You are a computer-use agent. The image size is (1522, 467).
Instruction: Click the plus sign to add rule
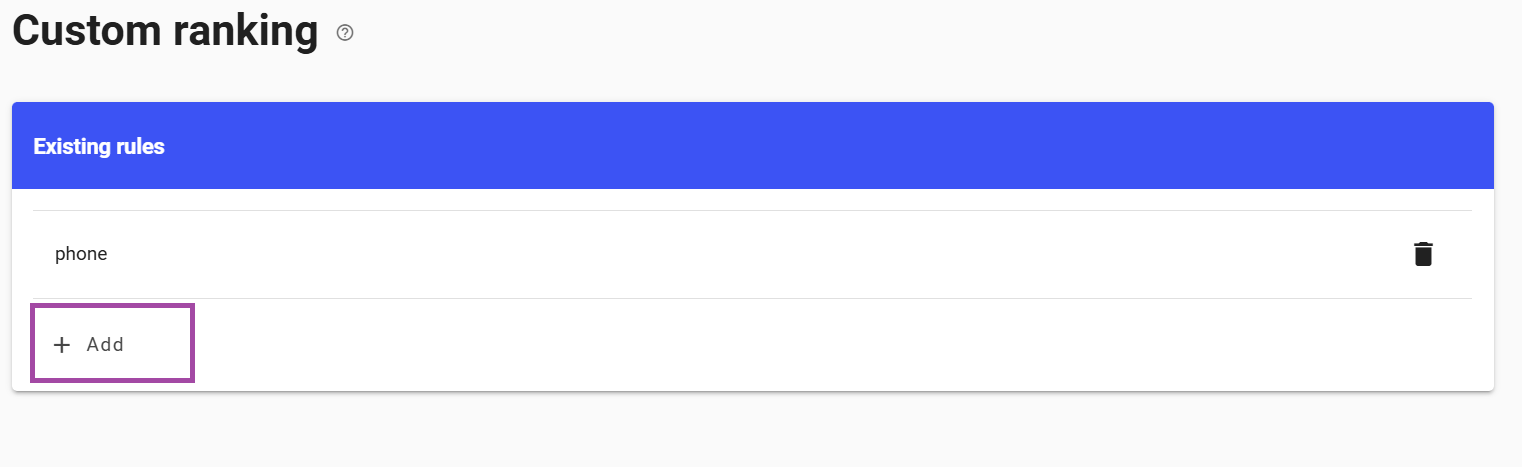pyautogui.click(x=62, y=345)
